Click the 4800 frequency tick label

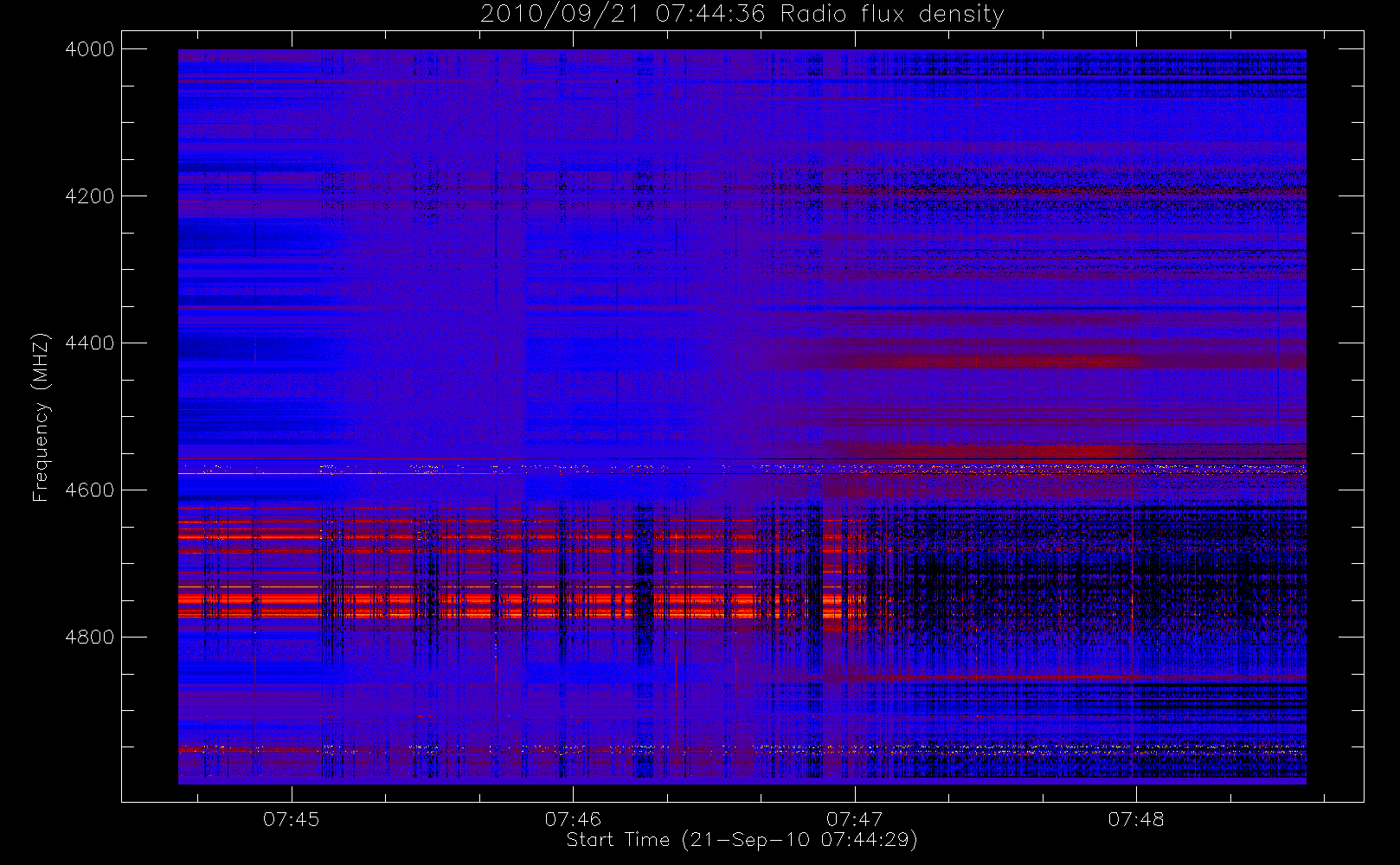(90, 638)
